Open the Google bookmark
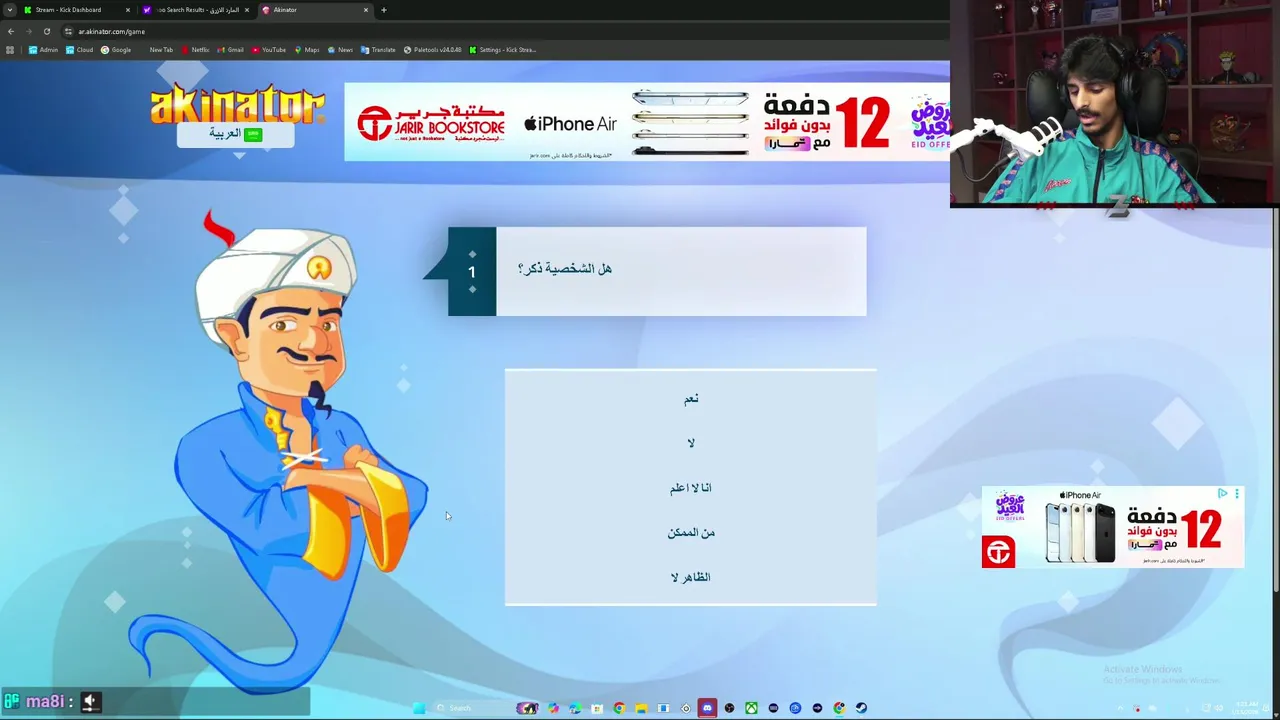 pos(116,50)
